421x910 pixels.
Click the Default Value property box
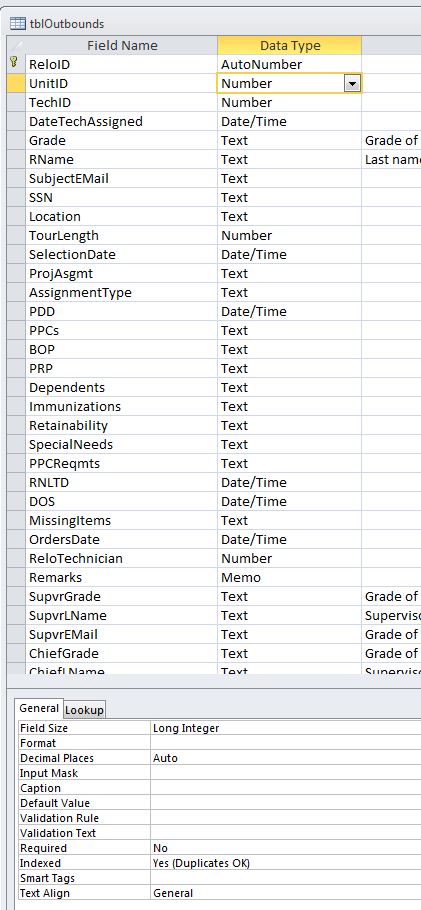click(x=285, y=803)
